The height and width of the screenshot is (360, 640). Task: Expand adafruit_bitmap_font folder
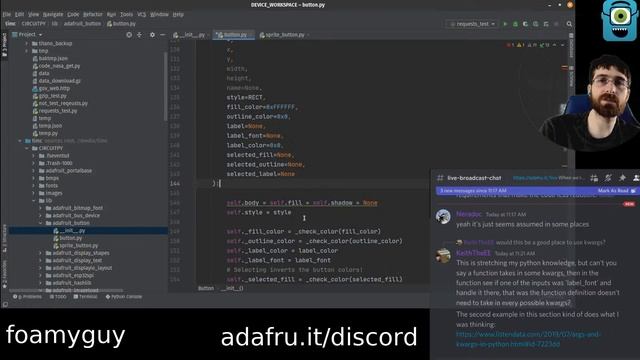click(x=40, y=208)
